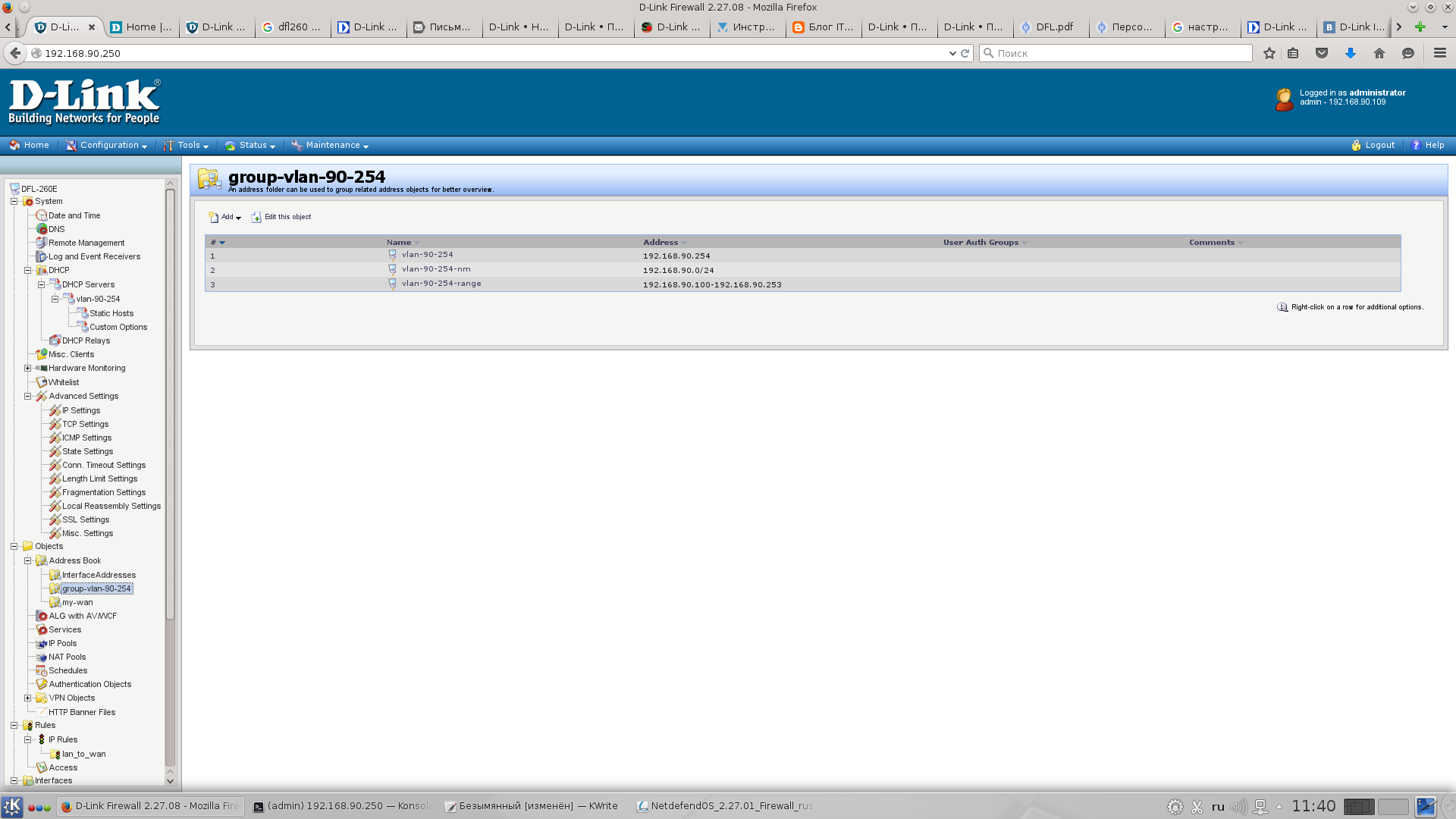Click the page reload icon in address bar

click(x=965, y=53)
